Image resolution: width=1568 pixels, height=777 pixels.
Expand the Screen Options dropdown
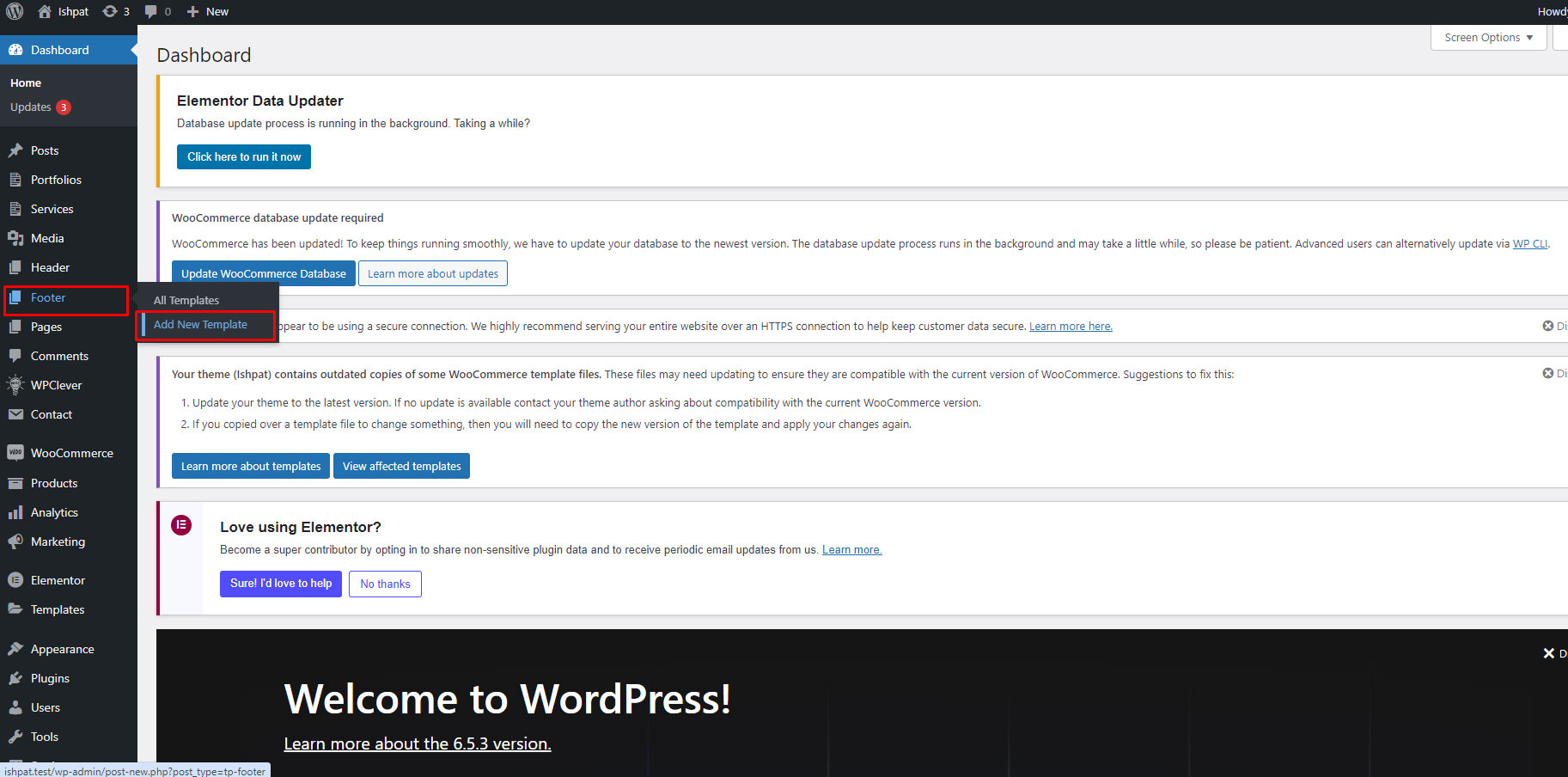click(1488, 38)
